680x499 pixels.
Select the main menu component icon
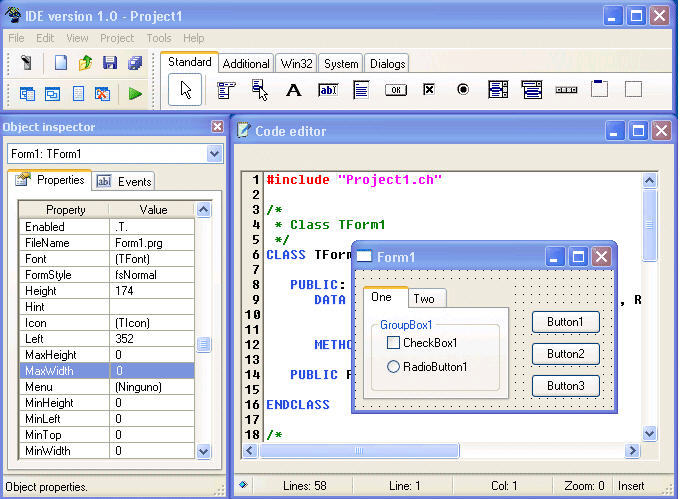[226, 90]
